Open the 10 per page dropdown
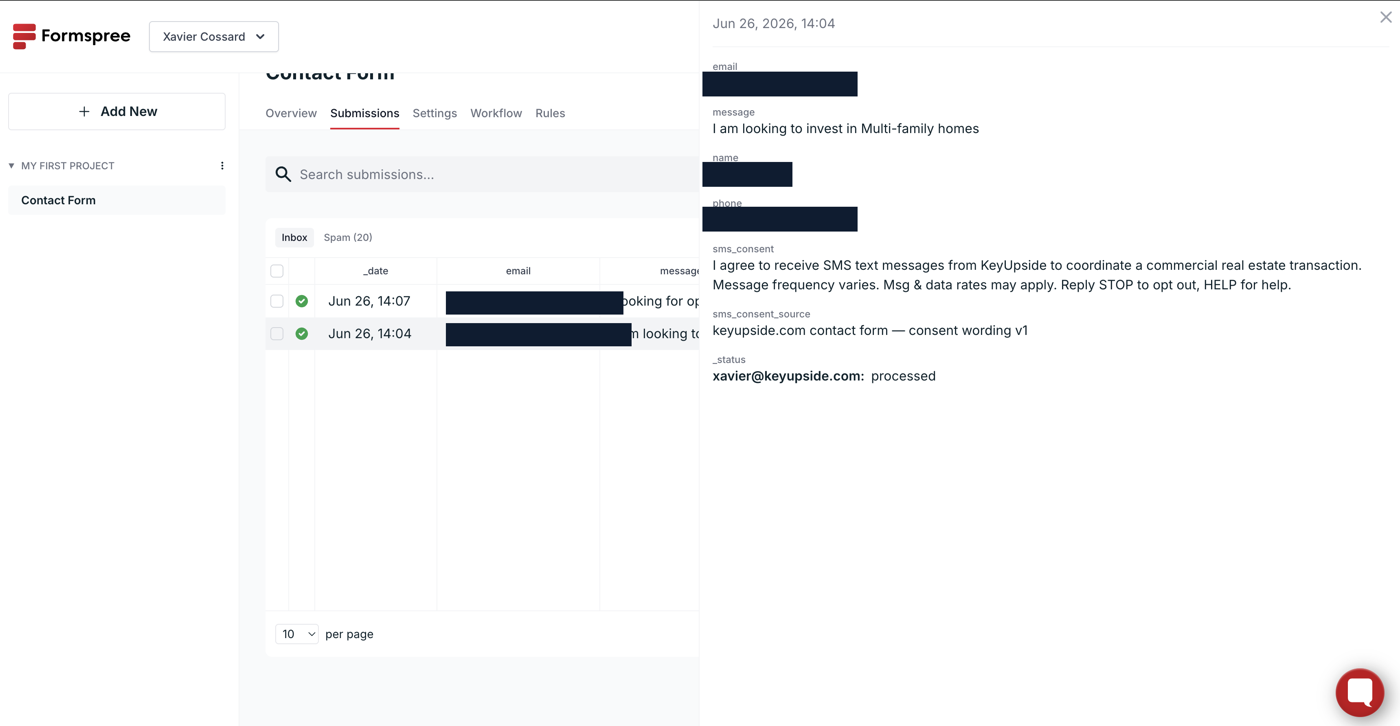1400x726 pixels. [297, 634]
